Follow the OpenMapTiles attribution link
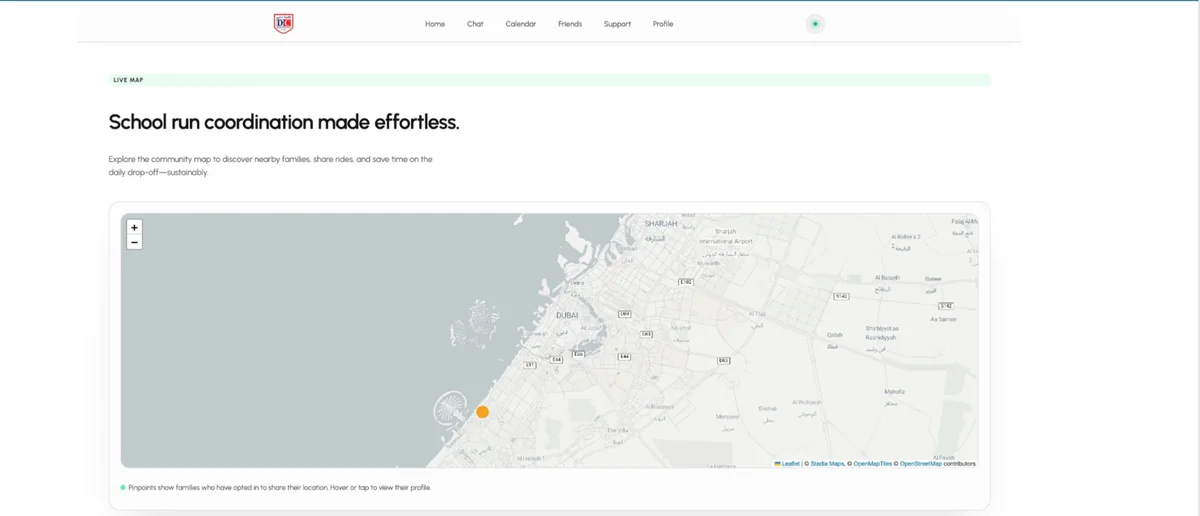1200x516 pixels. tap(872, 464)
